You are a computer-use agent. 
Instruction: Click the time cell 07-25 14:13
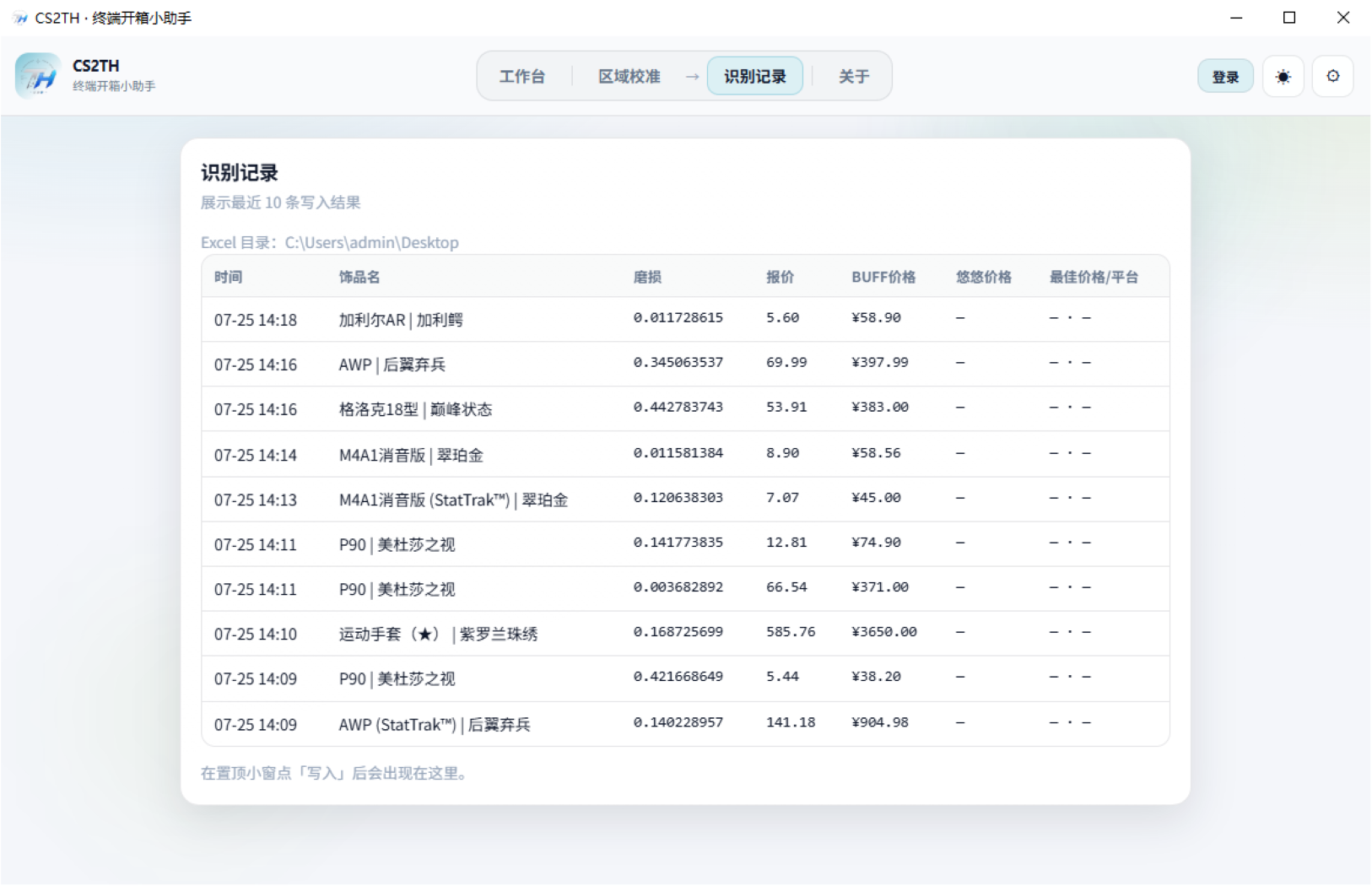(256, 500)
